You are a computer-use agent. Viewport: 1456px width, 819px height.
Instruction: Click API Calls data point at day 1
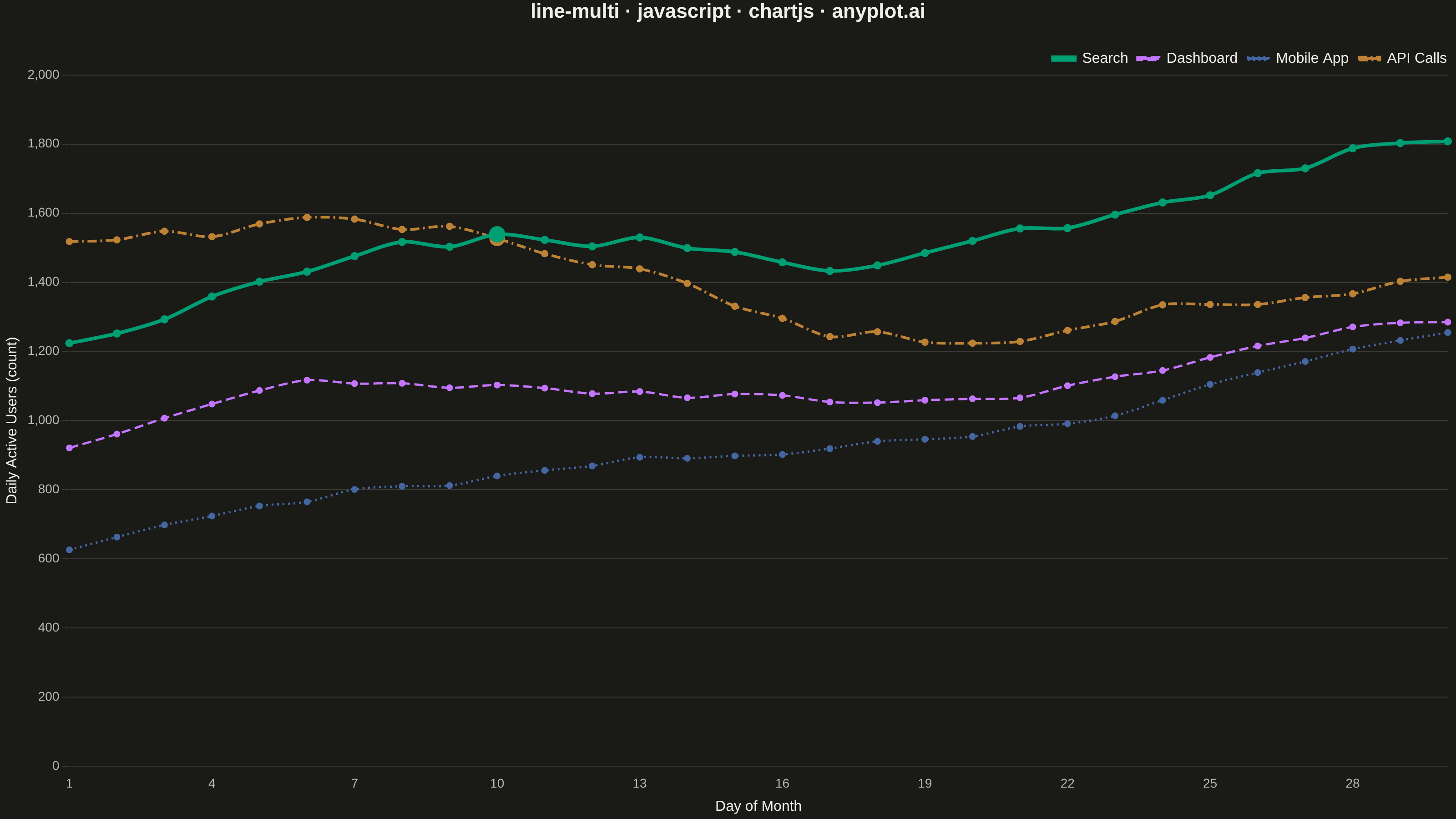tap(70, 241)
